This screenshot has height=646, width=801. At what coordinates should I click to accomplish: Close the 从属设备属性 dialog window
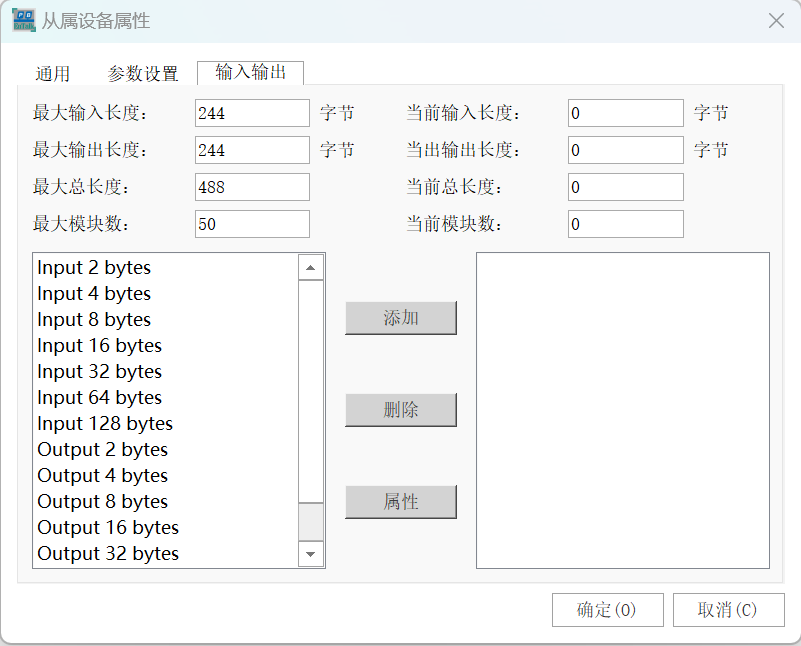(x=775, y=21)
